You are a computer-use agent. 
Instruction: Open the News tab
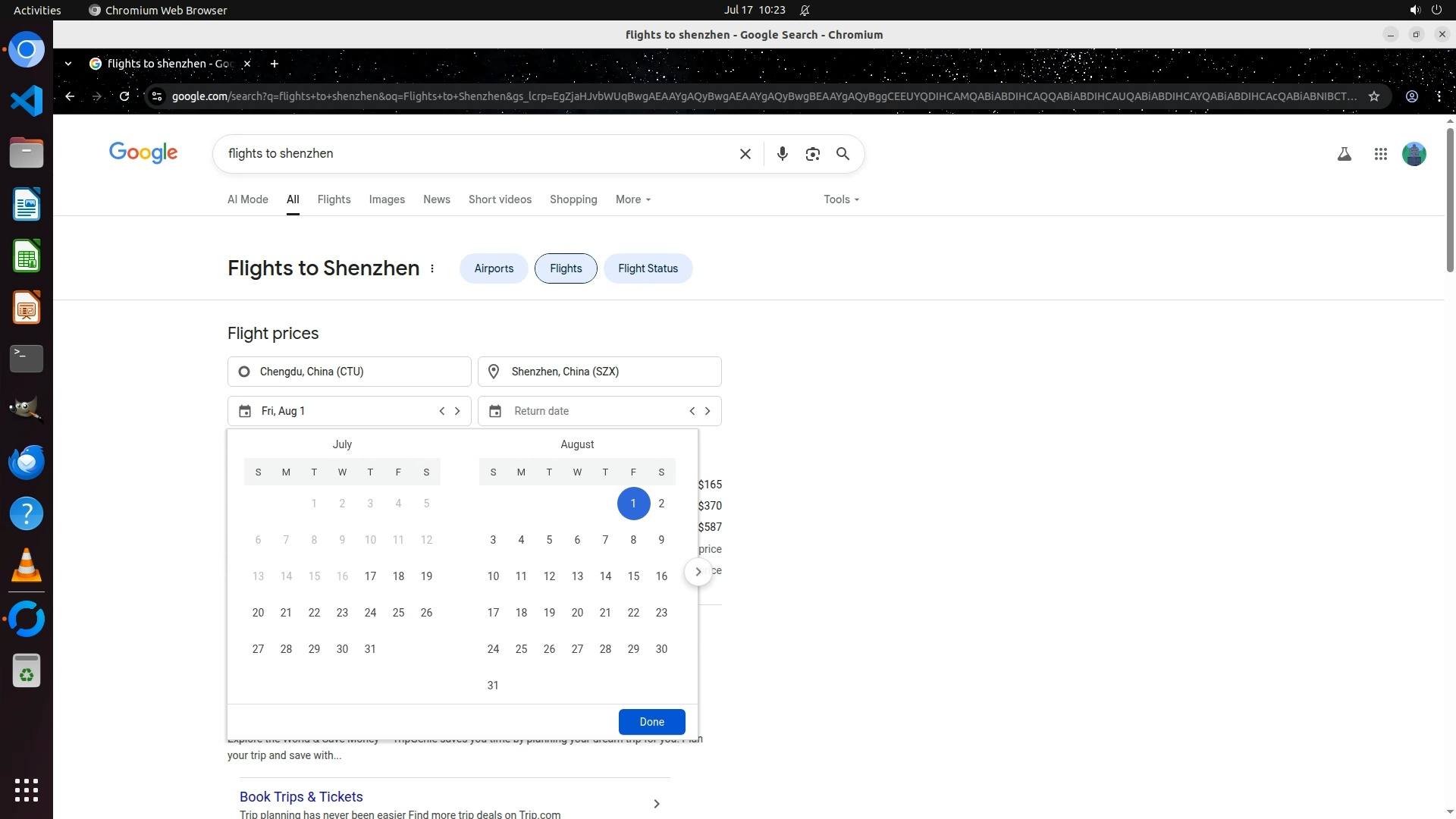[436, 199]
